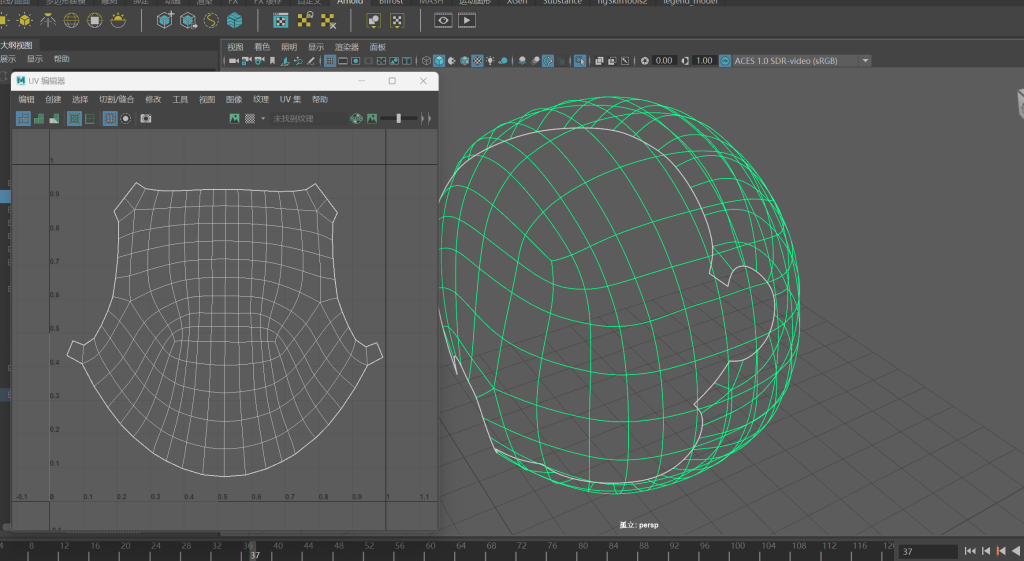The width and height of the screenshot is (1024, 561).
Task: Click the export stand-in cube shelf icon
Action: point(188,21)
